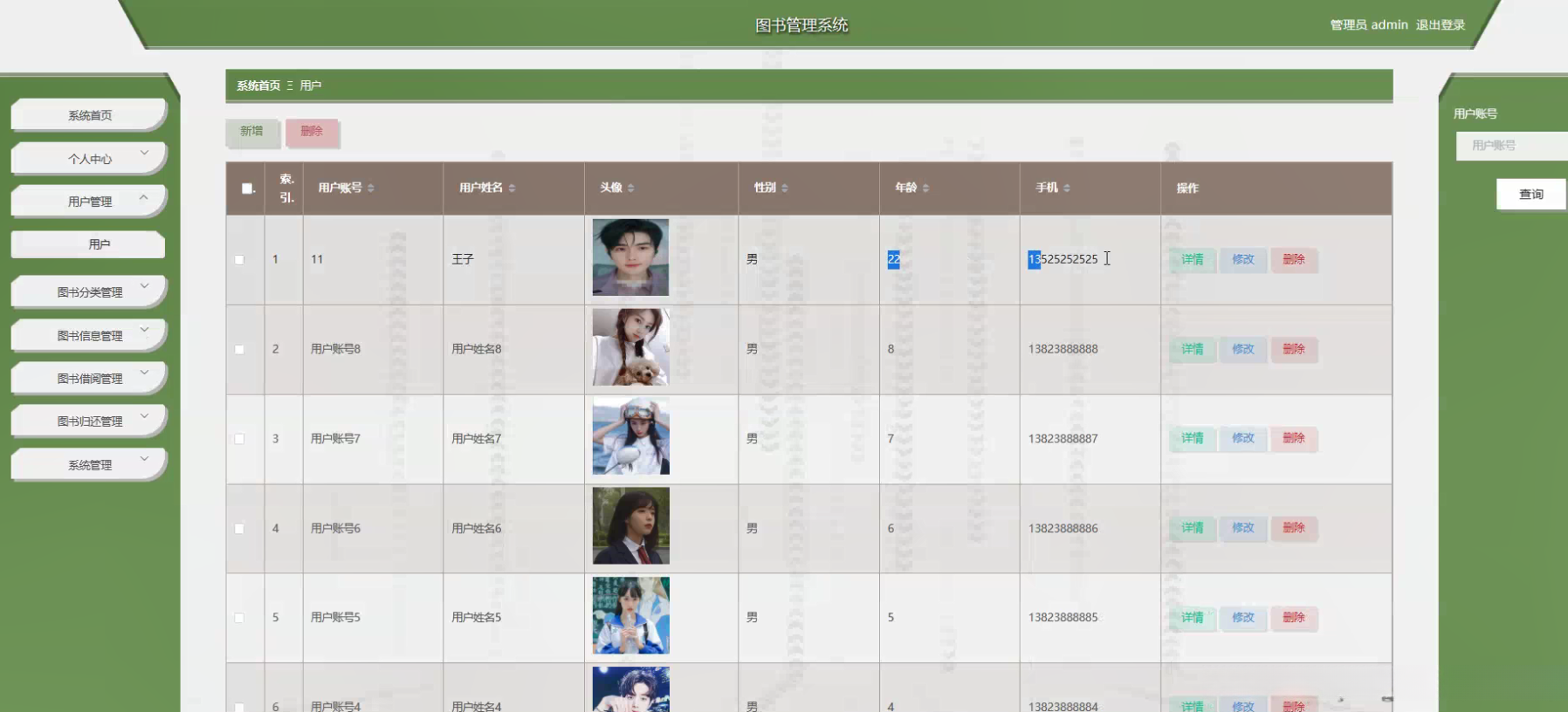Open avatar thumbnail of 用户姓名7
Viewport: 1568px width, 712px height.
pos(630,436)
